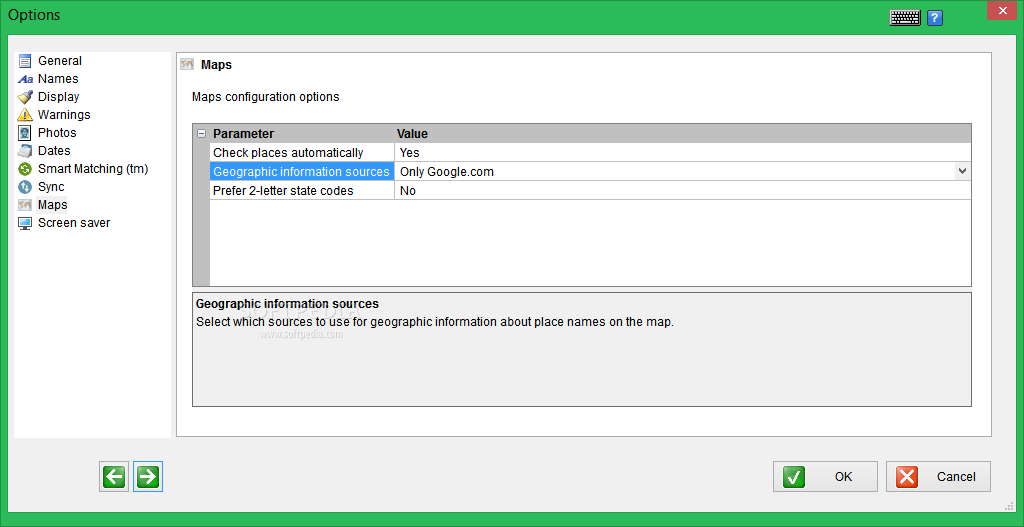This screenshot has width=1024, height=527.
Task: Click the "No" value cell
Action: click(682, 191)
